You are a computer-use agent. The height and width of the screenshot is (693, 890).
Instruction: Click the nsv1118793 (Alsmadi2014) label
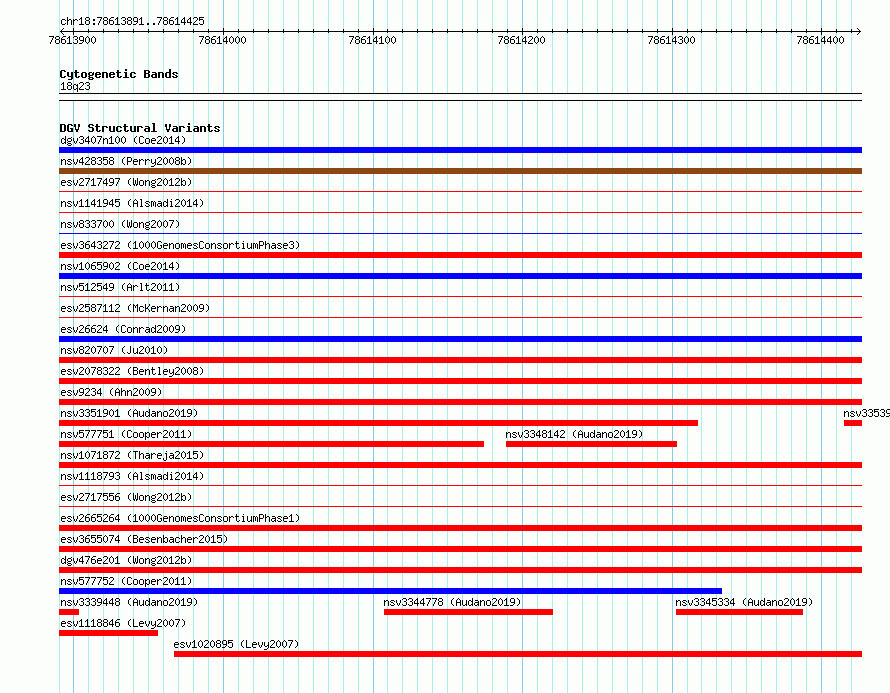132,476
